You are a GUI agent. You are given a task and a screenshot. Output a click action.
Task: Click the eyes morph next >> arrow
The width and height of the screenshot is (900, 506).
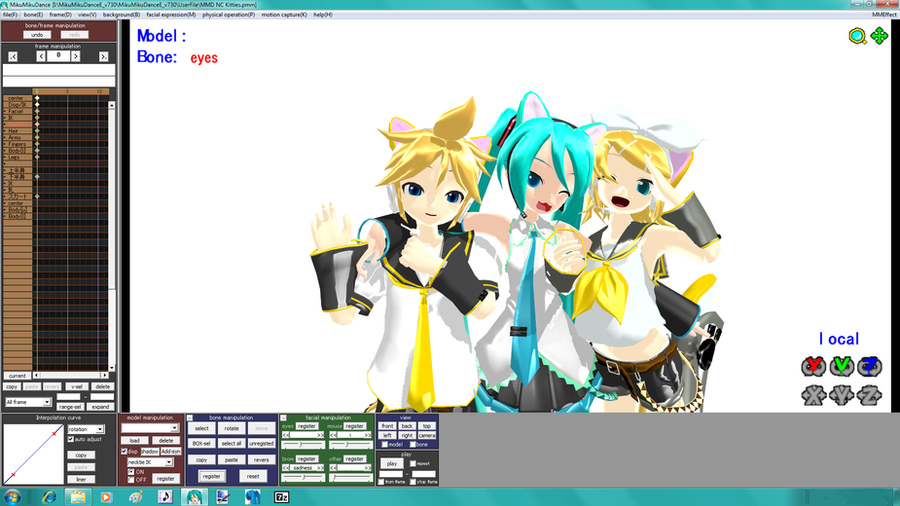(320, 435)
